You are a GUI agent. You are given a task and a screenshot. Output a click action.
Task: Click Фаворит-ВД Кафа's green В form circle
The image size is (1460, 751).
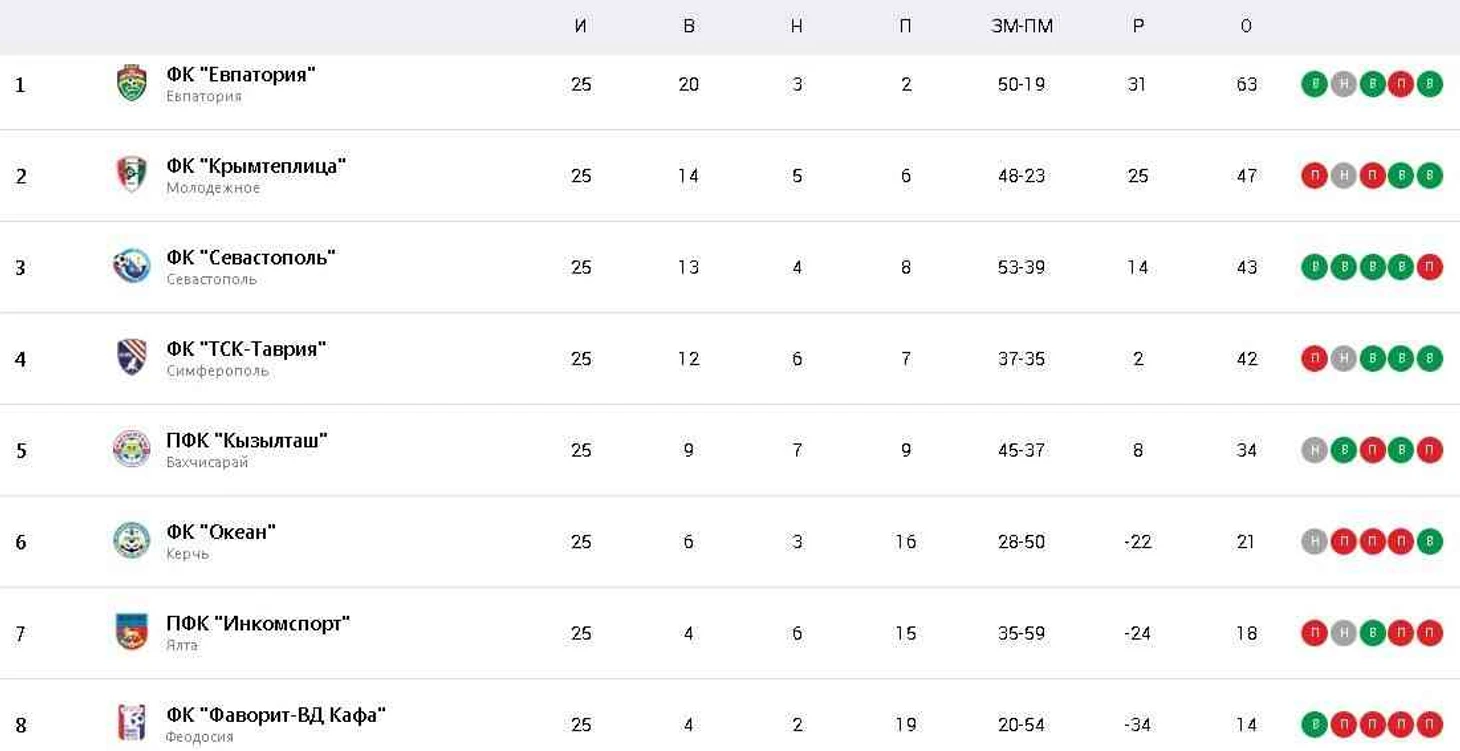pyautogui.click(x=1314, y=724)
